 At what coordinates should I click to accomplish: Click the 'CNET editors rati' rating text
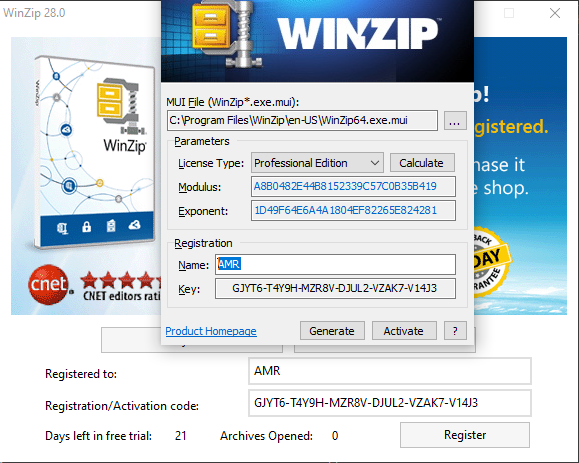click(x=122, y=296)
